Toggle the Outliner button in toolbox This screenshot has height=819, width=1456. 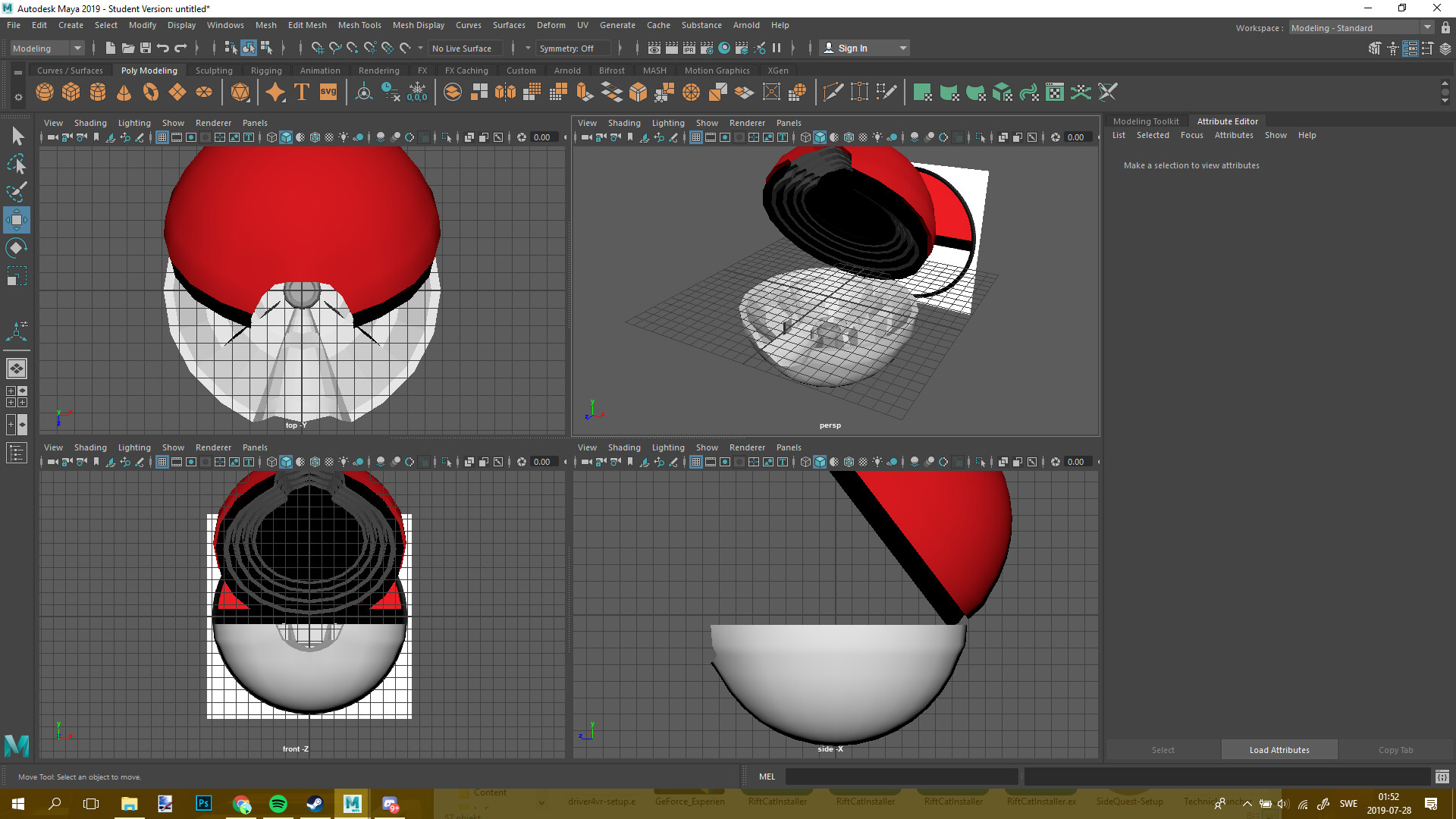pos(17,453)
